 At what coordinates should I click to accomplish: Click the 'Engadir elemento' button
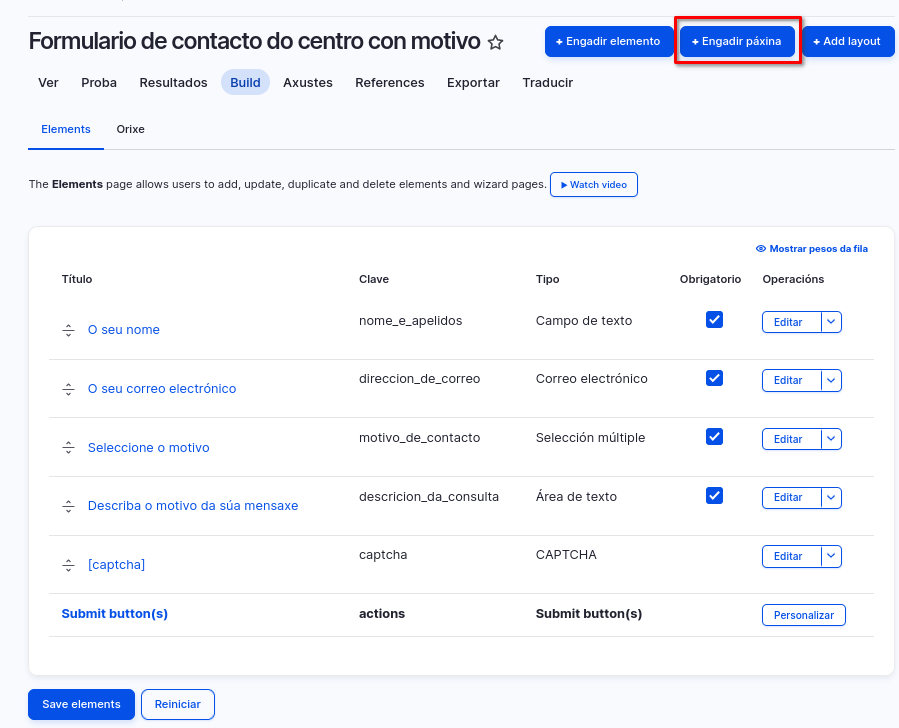[x=608, y=42]
